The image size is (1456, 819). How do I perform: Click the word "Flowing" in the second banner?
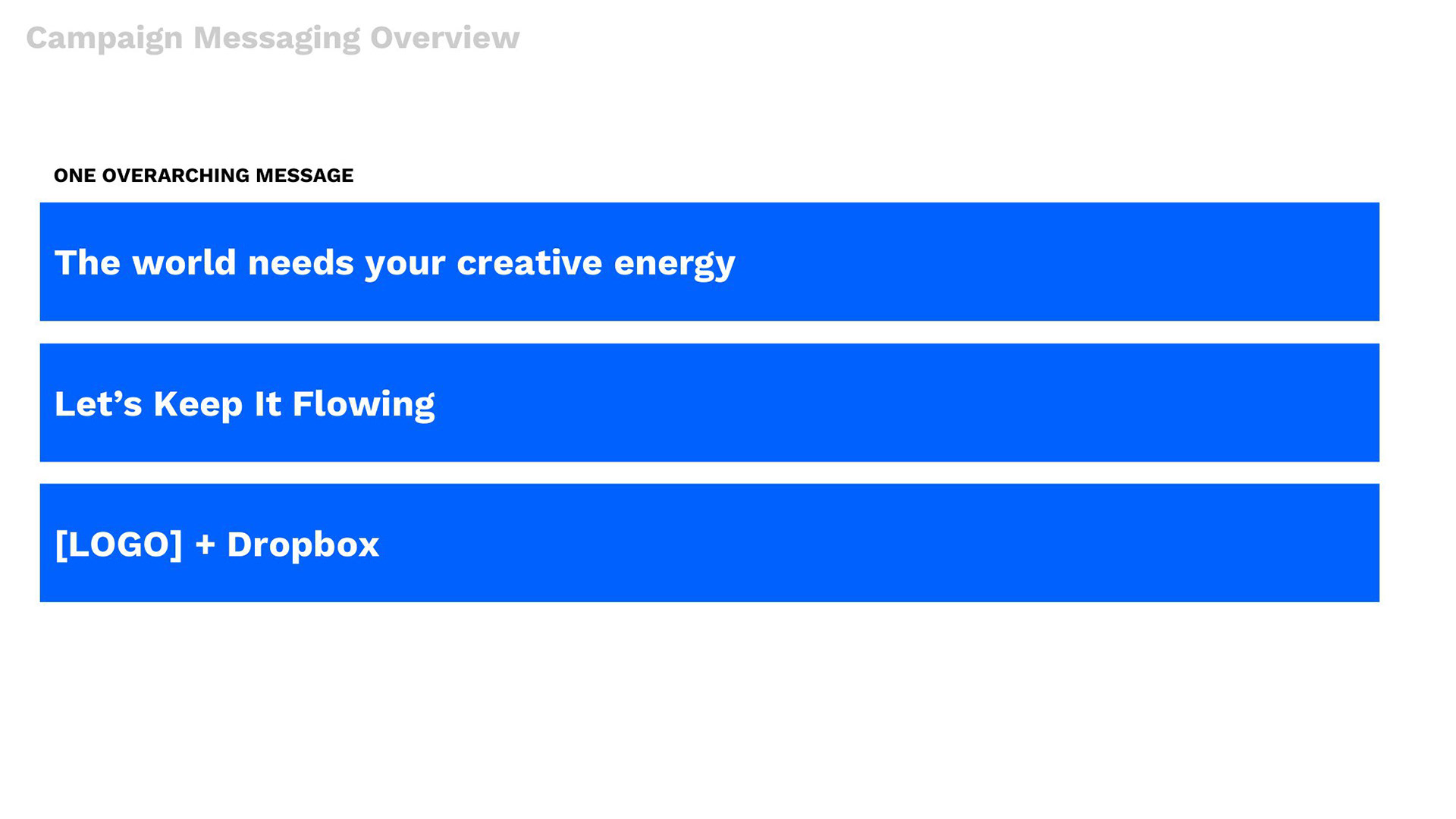[363, 403]
